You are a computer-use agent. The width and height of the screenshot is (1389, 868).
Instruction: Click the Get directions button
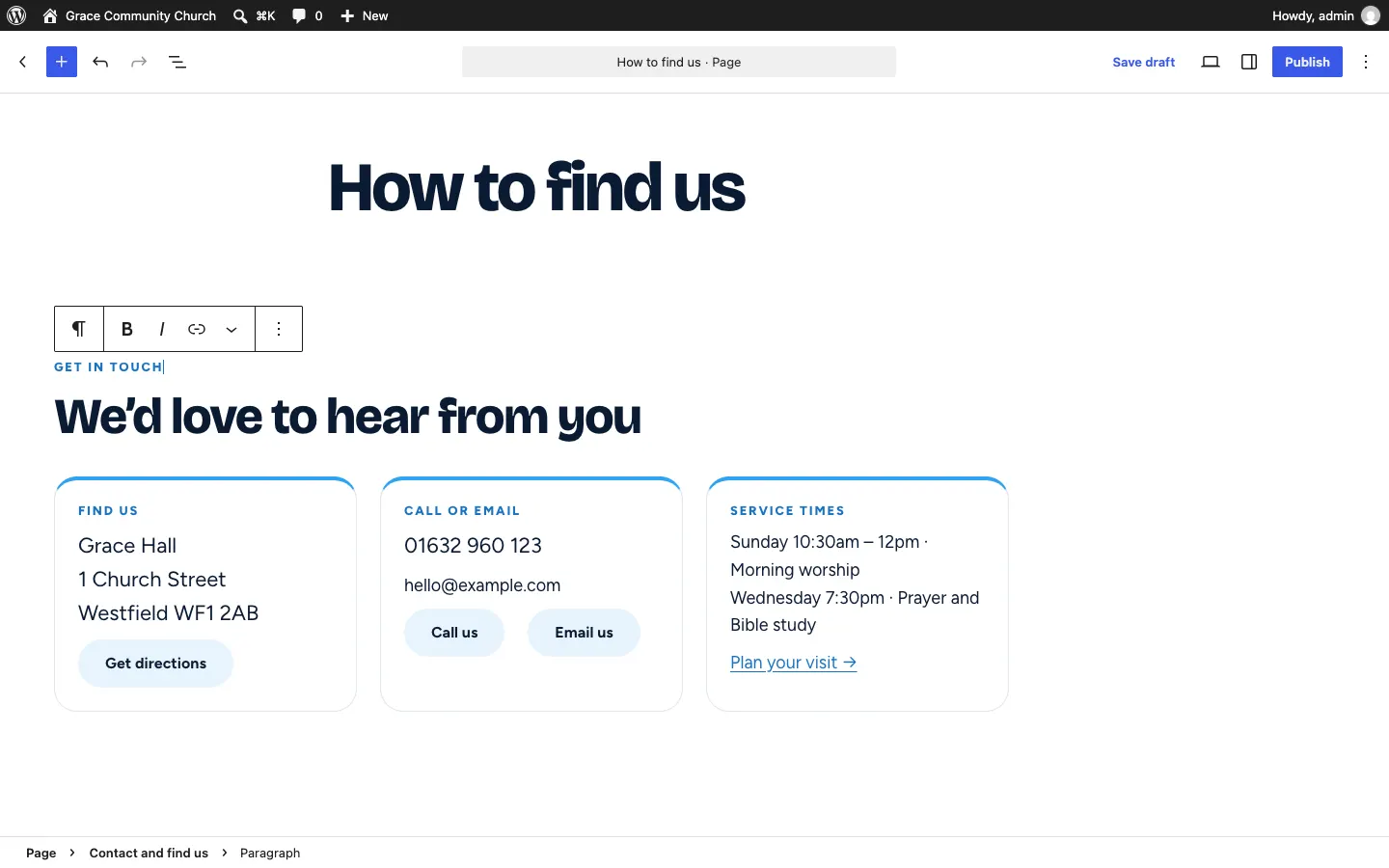tap(155, 664)
